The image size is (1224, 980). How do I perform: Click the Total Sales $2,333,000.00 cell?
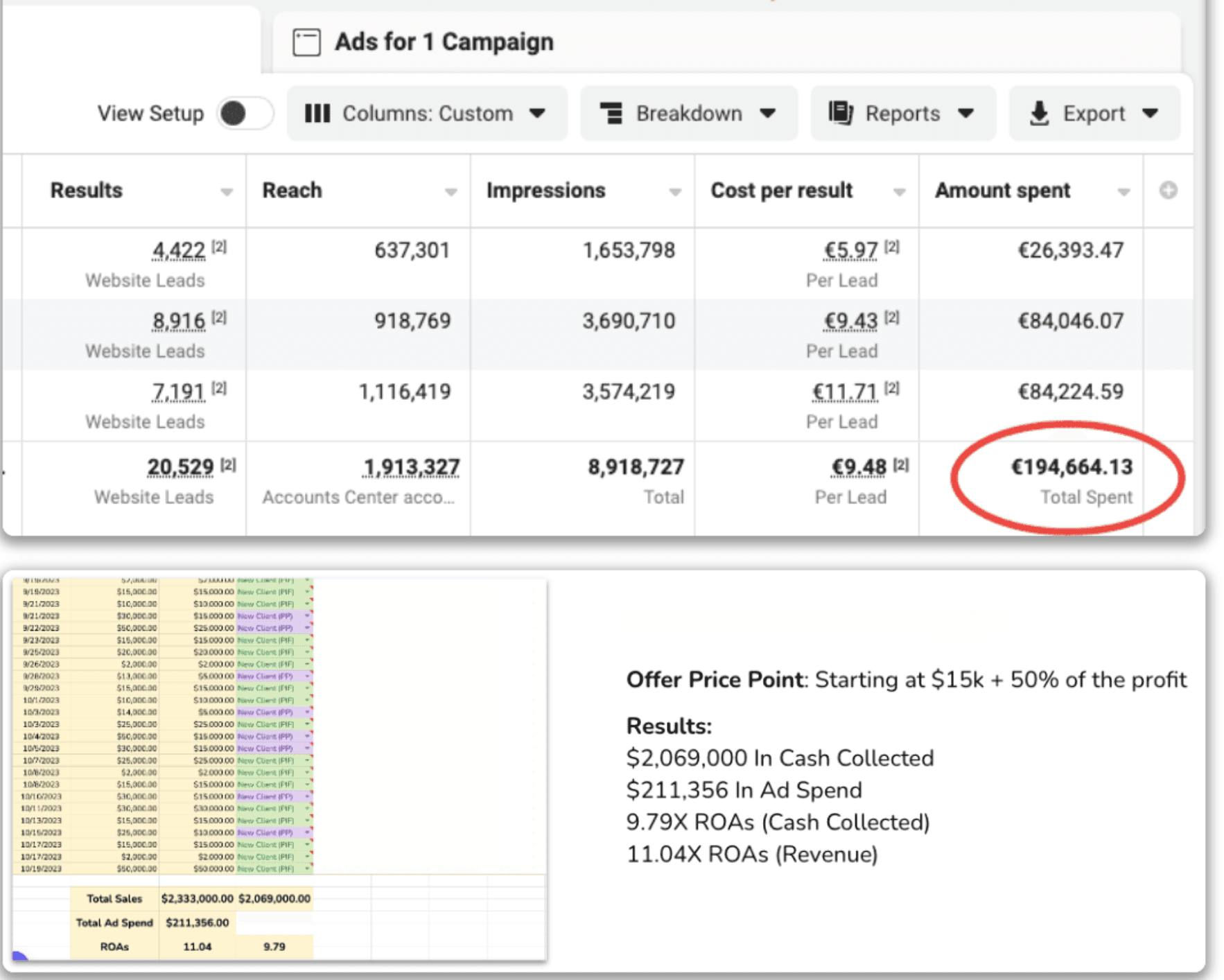coord(198,899)
